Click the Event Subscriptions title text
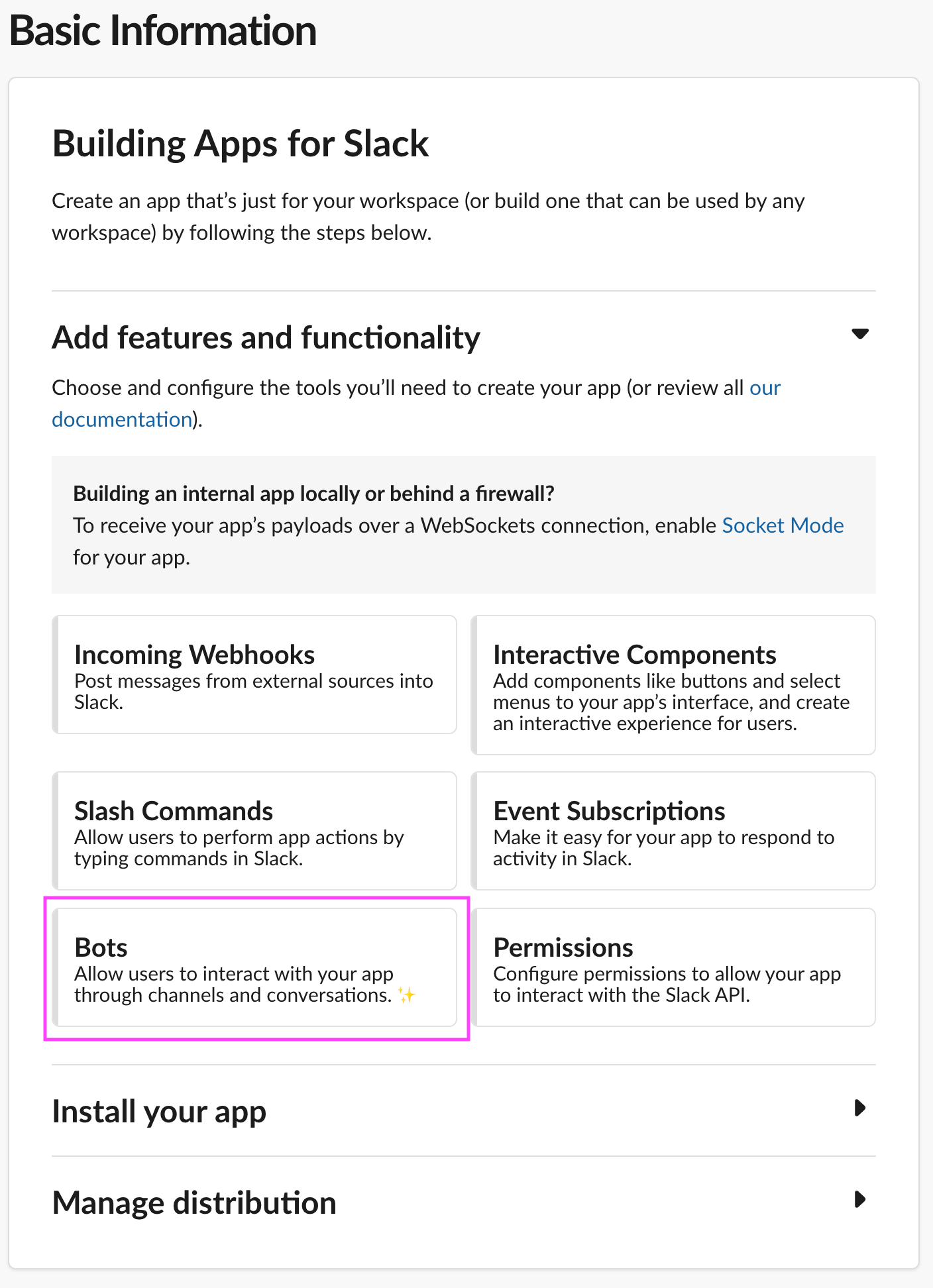933x1288 pixels. [x=609, y=811]
